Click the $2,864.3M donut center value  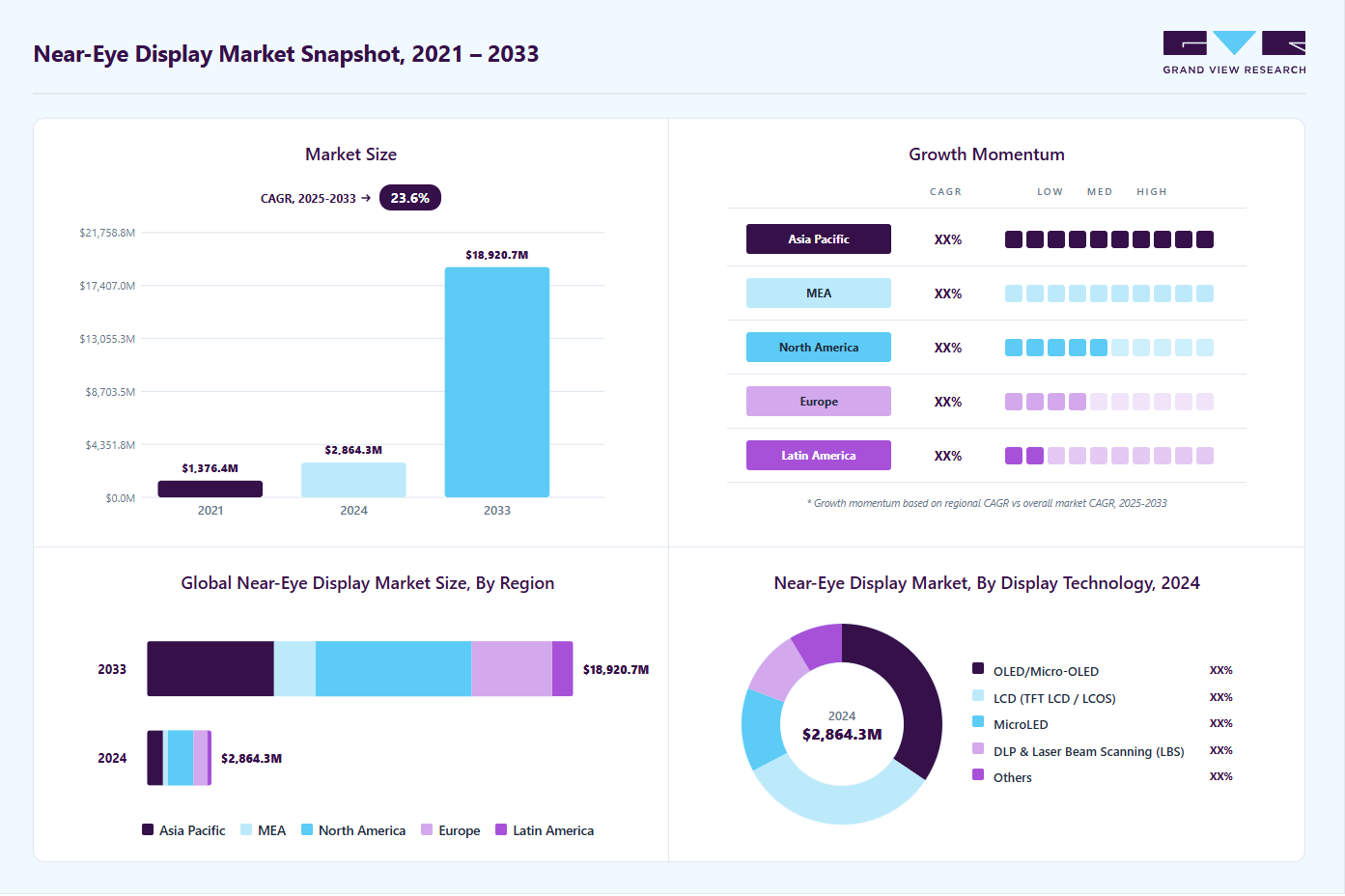[842, 735]
